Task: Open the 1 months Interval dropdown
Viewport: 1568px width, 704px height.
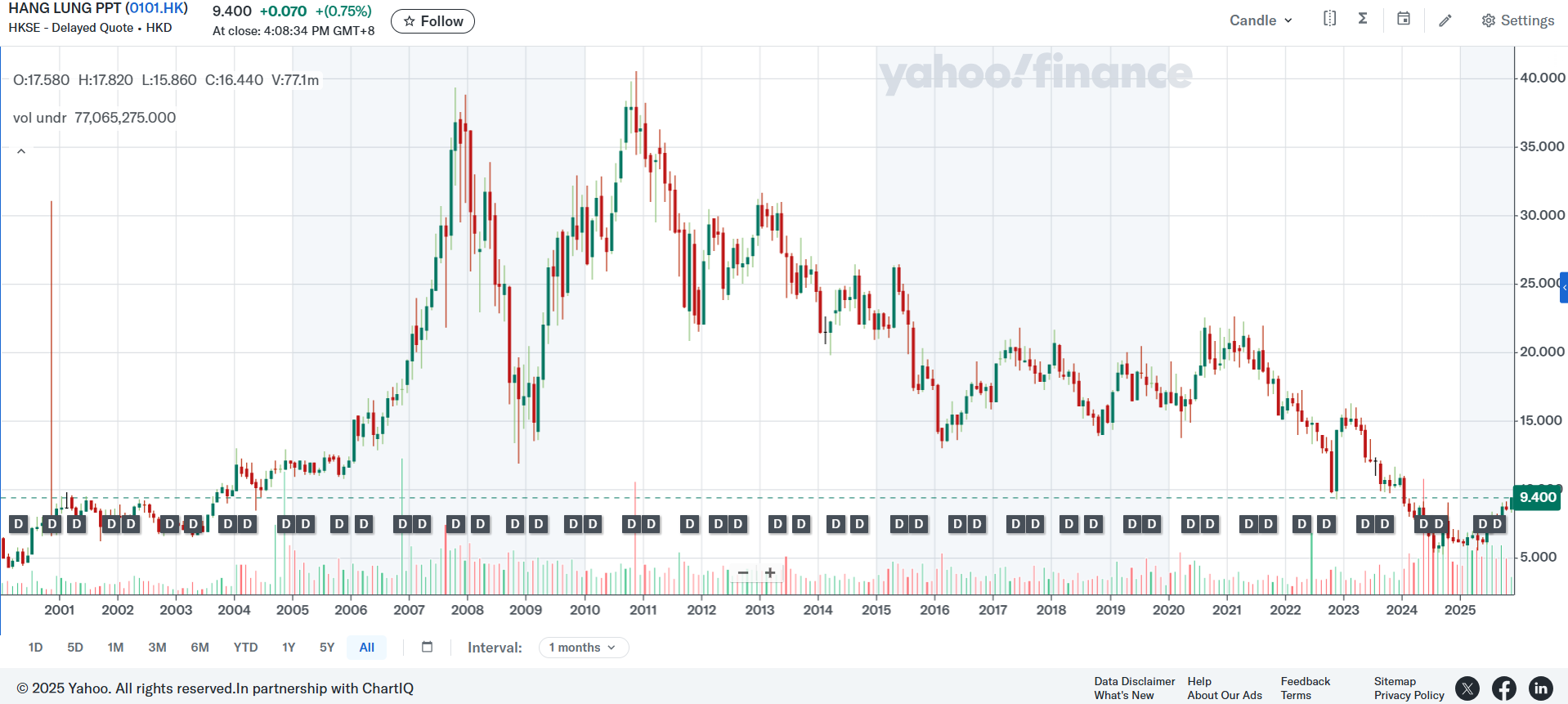Action: 583,647
